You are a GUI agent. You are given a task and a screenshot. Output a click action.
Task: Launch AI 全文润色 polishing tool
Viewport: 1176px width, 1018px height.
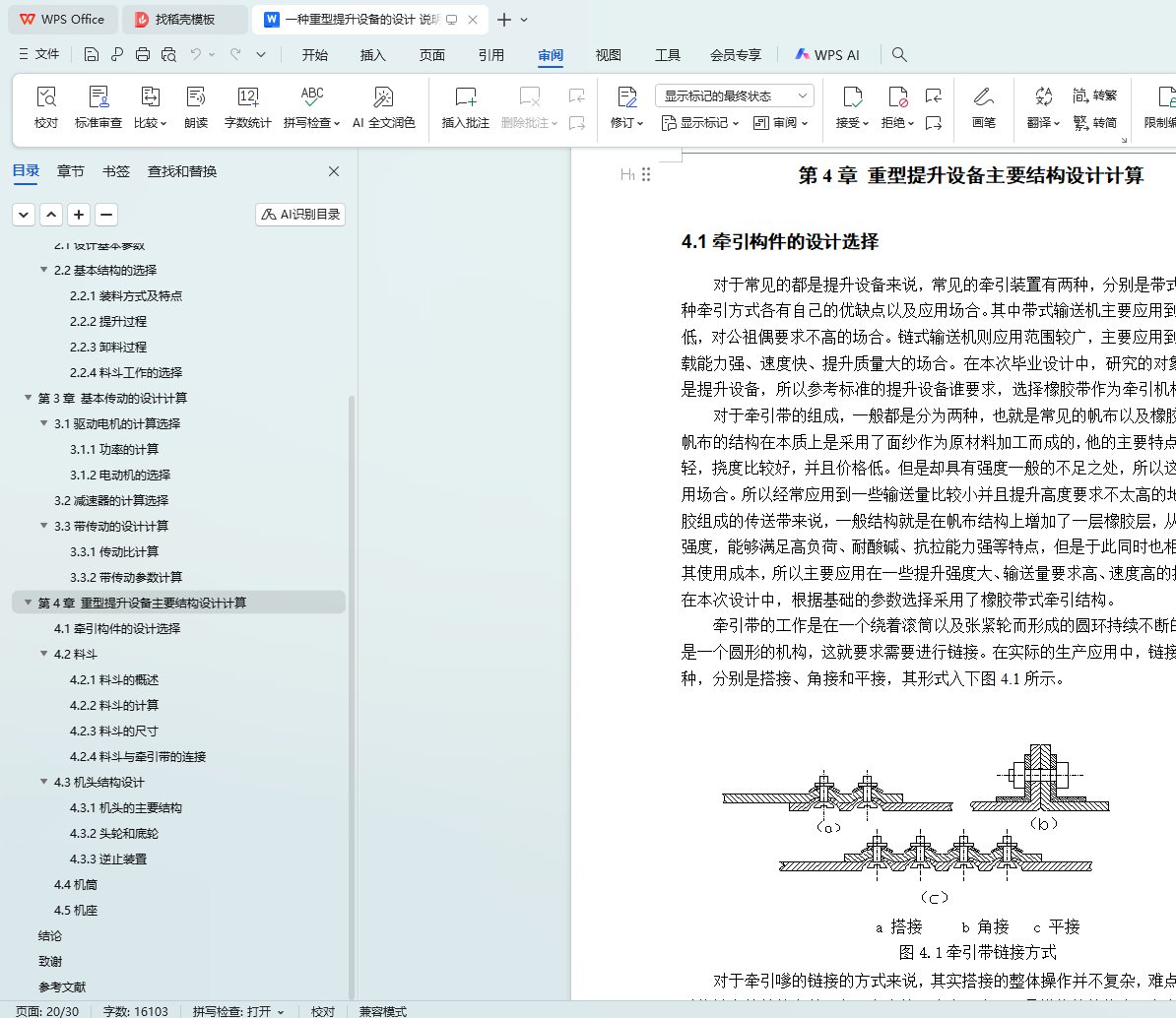pyautogui.click(x=383, y=107)
